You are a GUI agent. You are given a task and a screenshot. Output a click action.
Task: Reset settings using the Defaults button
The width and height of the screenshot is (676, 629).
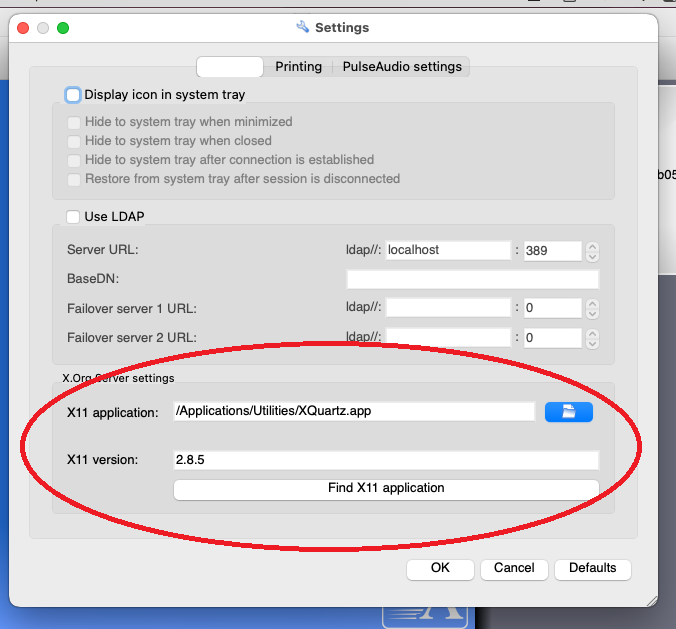click(592, 568)
